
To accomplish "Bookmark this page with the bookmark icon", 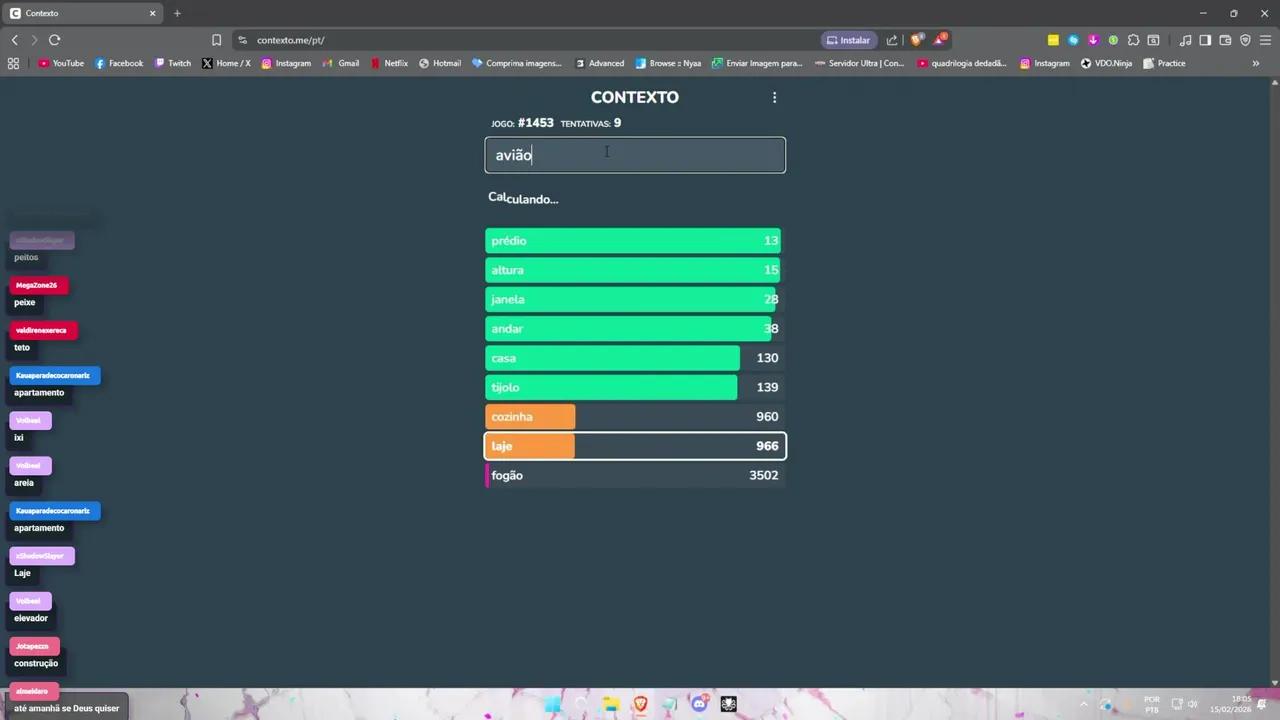I will point(216,40).
